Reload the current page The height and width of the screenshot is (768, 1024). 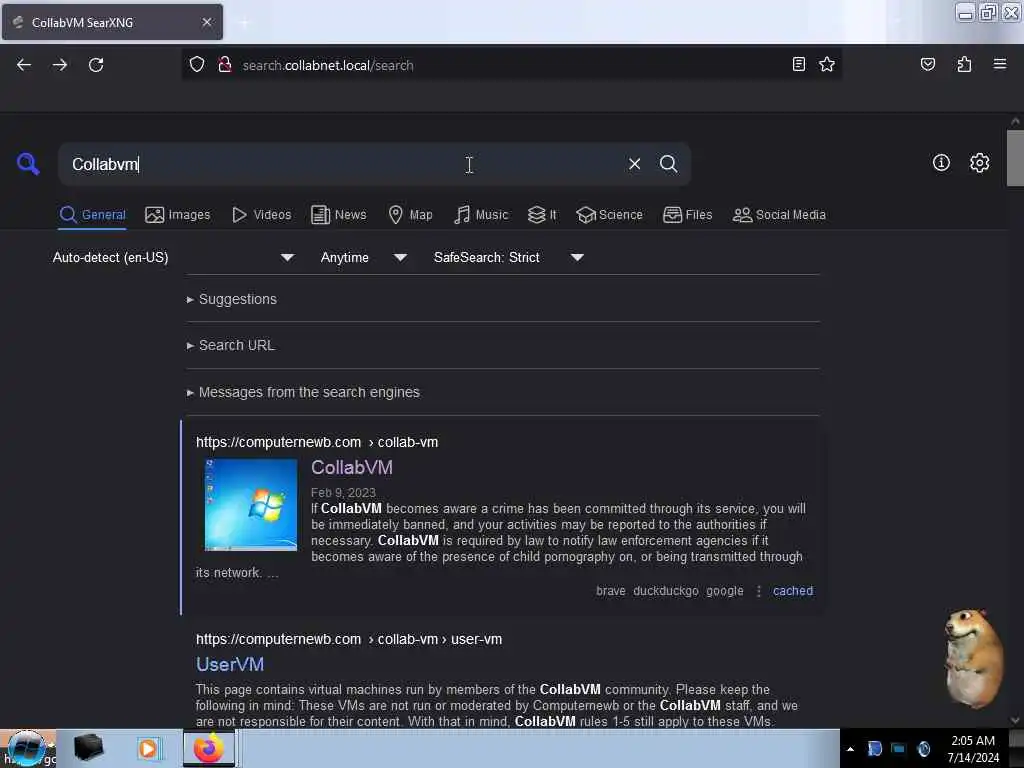click(x=96, y=65)
